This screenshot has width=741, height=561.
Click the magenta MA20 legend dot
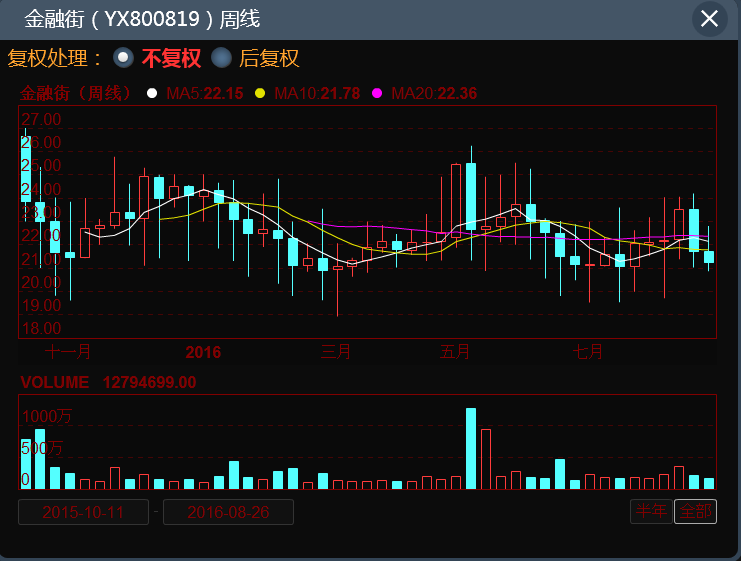point(377,94)
